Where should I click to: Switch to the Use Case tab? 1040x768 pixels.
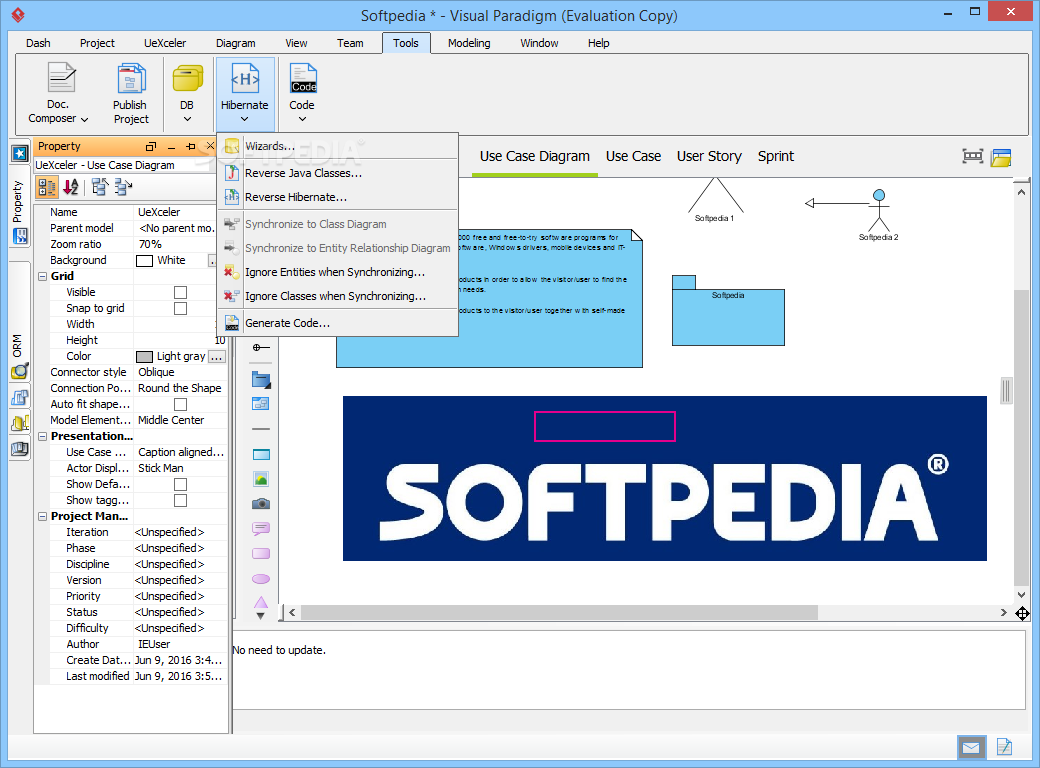[633, 157]
